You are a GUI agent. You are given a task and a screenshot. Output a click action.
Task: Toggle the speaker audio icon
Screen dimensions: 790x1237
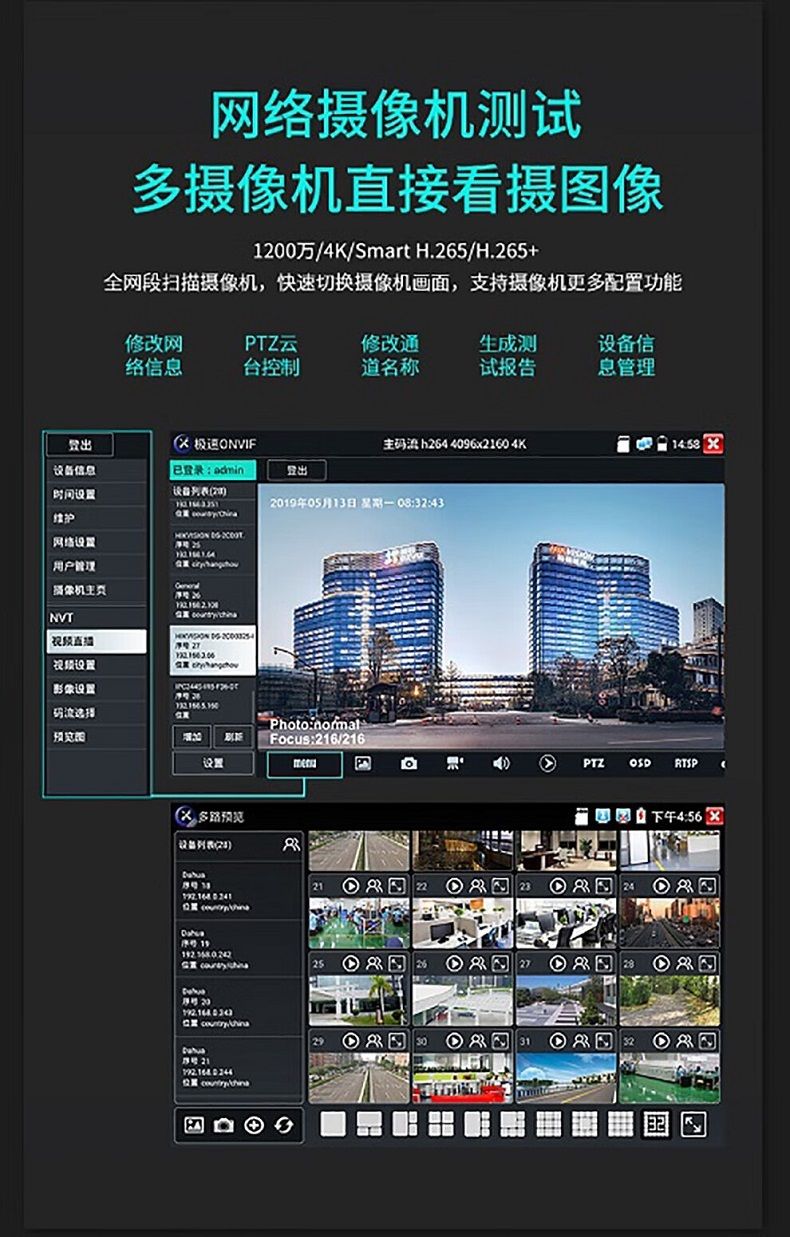pyautogui.click(x=502, y=763)
